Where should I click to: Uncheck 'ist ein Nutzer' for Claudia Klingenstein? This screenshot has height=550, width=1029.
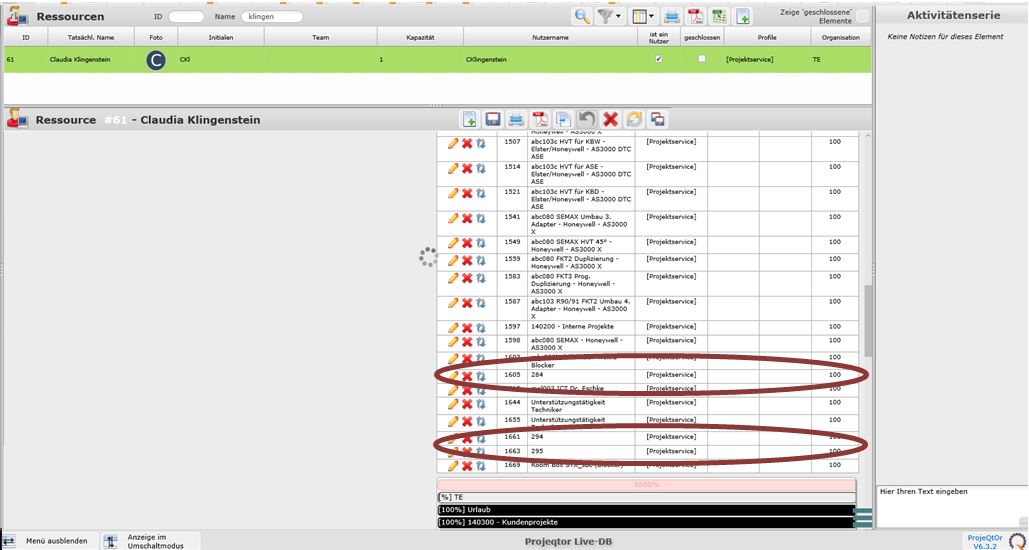657,59
